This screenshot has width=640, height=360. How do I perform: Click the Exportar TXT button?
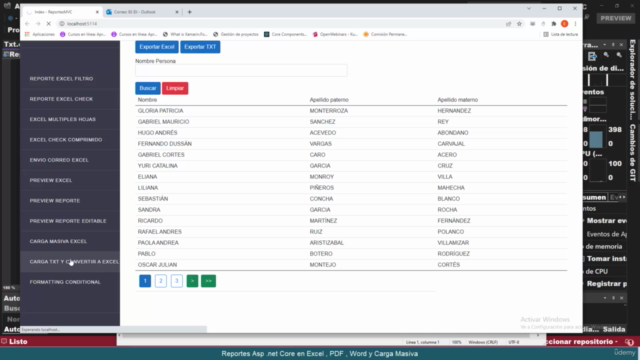tap(200, 47)
